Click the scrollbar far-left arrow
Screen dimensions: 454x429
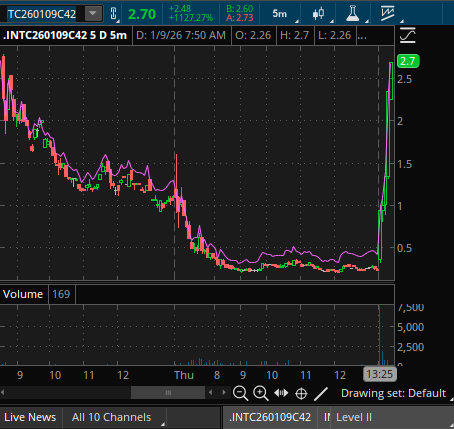3,392
